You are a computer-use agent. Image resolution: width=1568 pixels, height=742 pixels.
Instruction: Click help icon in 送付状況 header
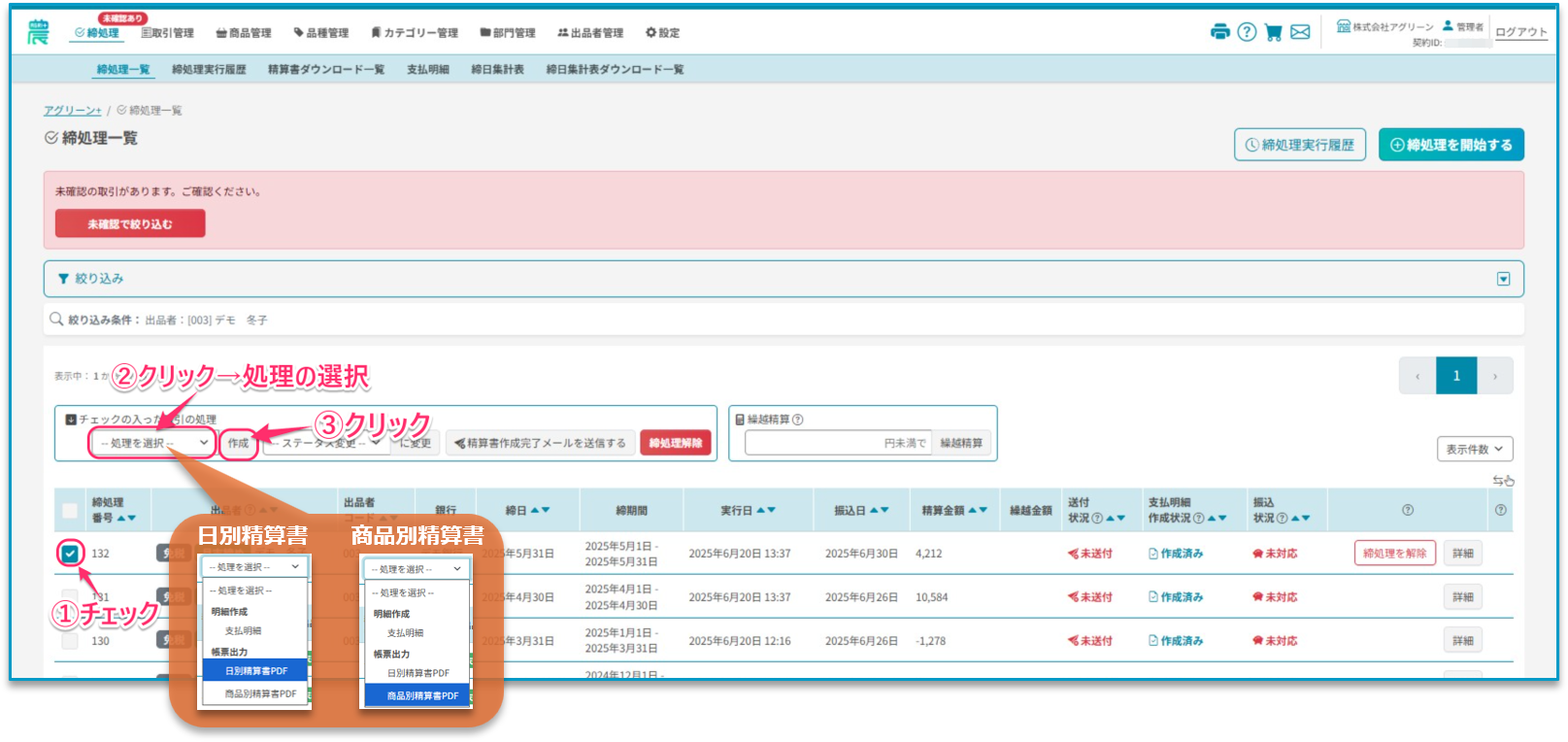click(1097, 518)
